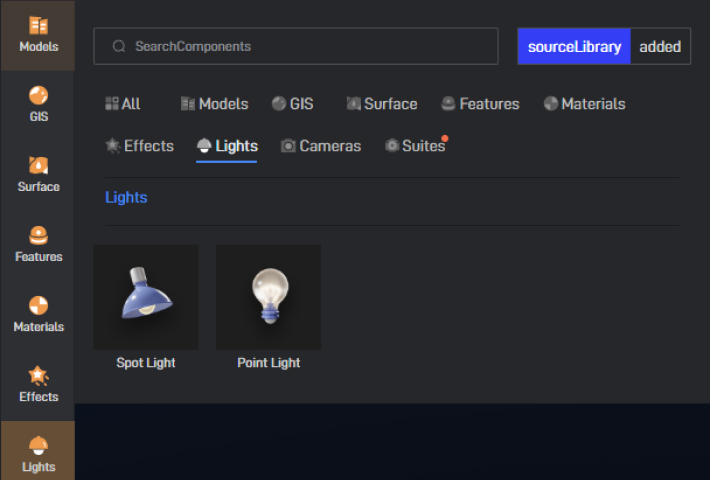Choose the Point Light bulb thumbnail

point(269,297)
